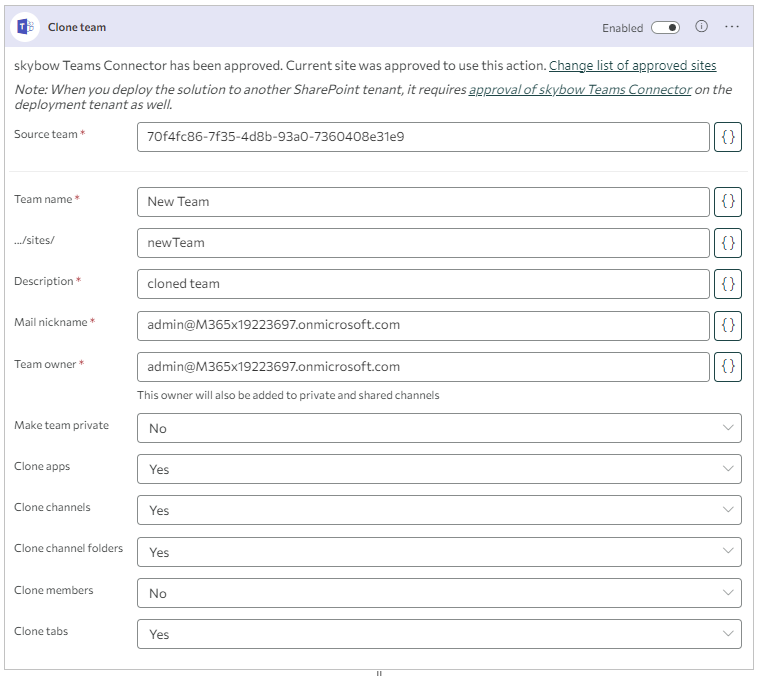This screenshot has width=760, height=676.
Task: Expand the Clone apps dropdown
Action: click(439, 469)
